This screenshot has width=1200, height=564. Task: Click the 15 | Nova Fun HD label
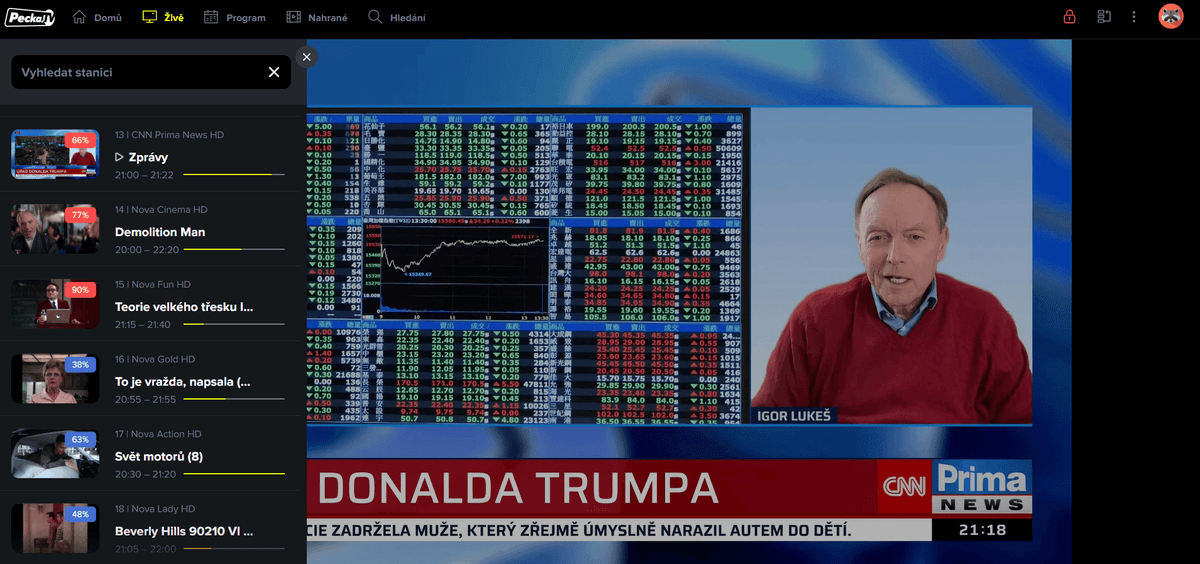(x=155, y=285)
